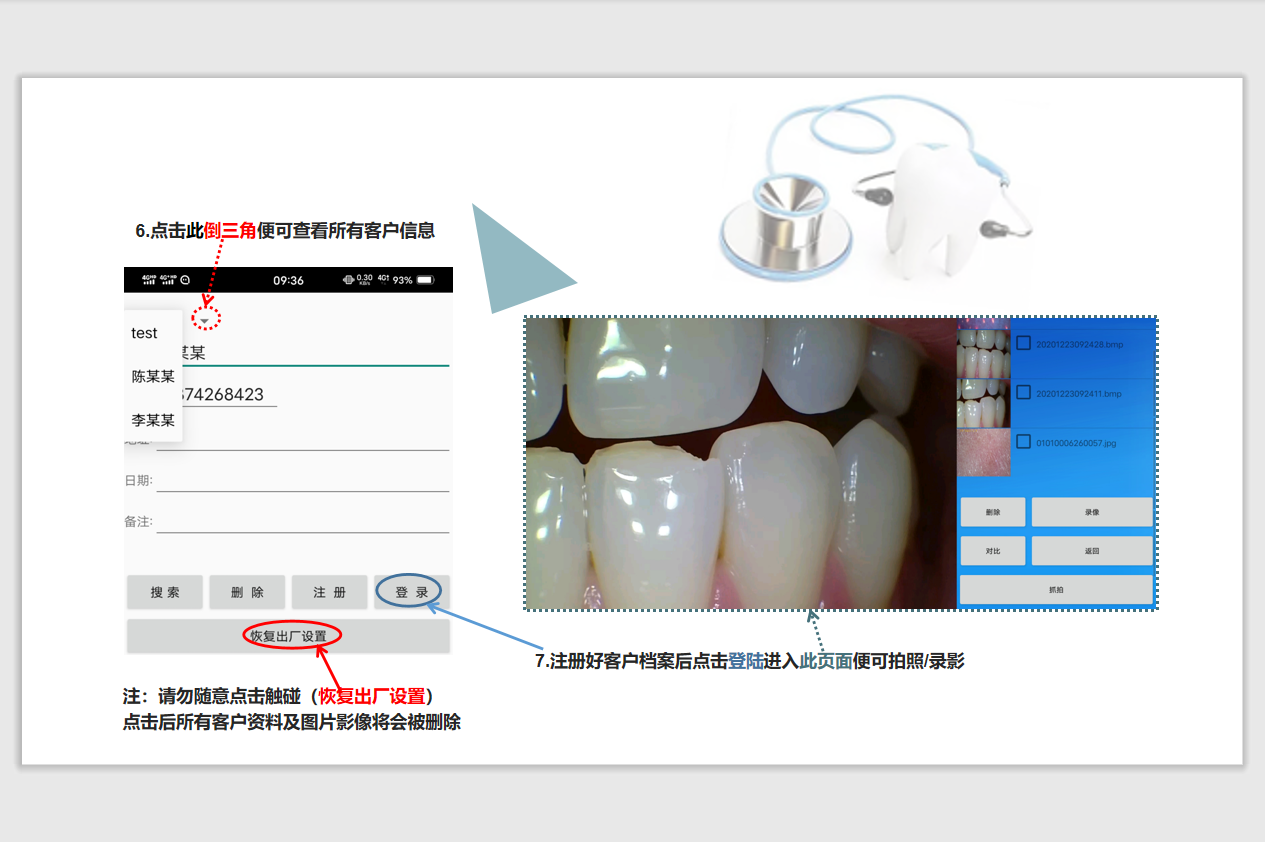The height and width of the screenshot is (842, 1265).
Task: Tap the 返回 back button
Action: coord(1092,551)
